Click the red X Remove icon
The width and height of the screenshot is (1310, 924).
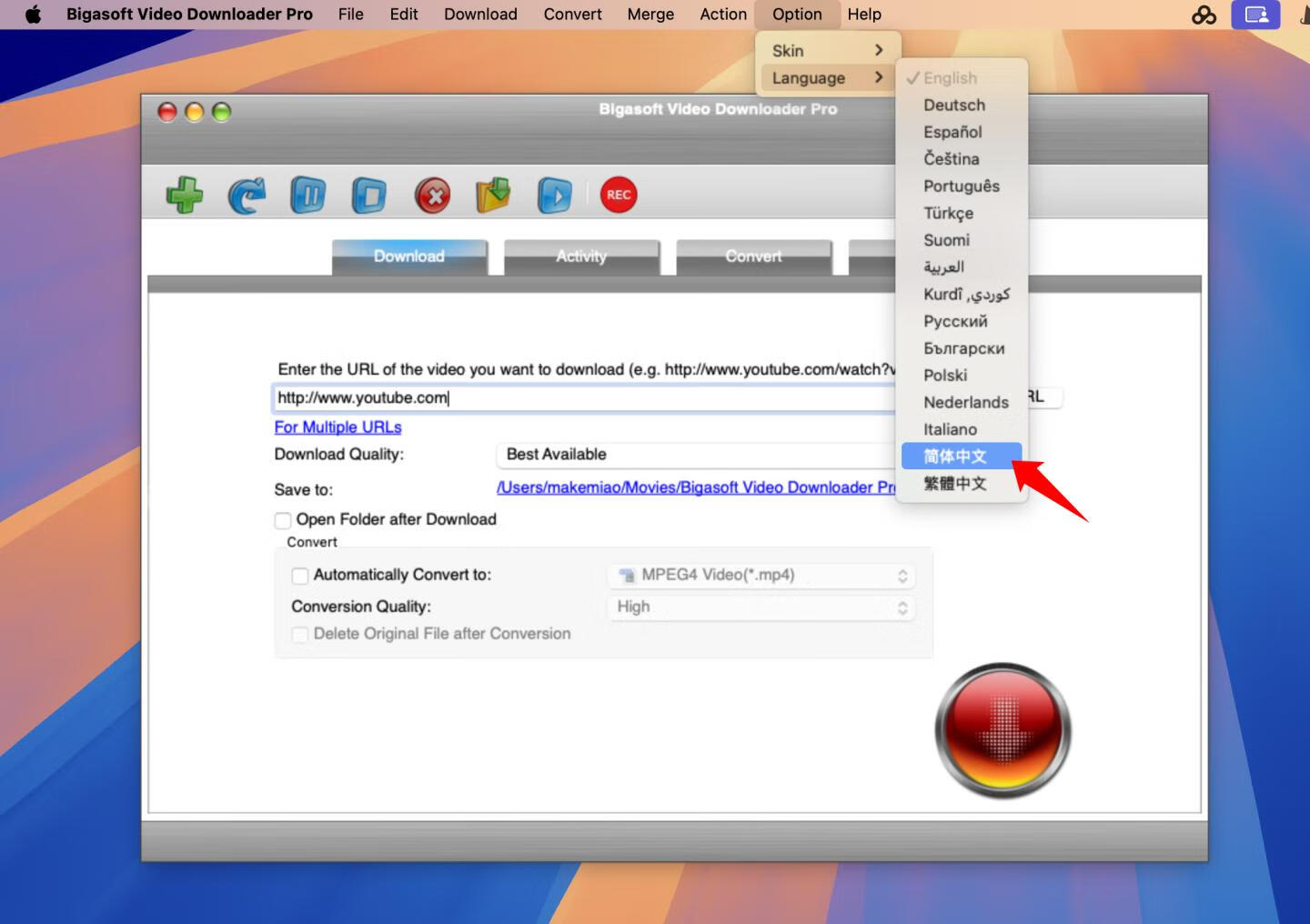point(432,195)
